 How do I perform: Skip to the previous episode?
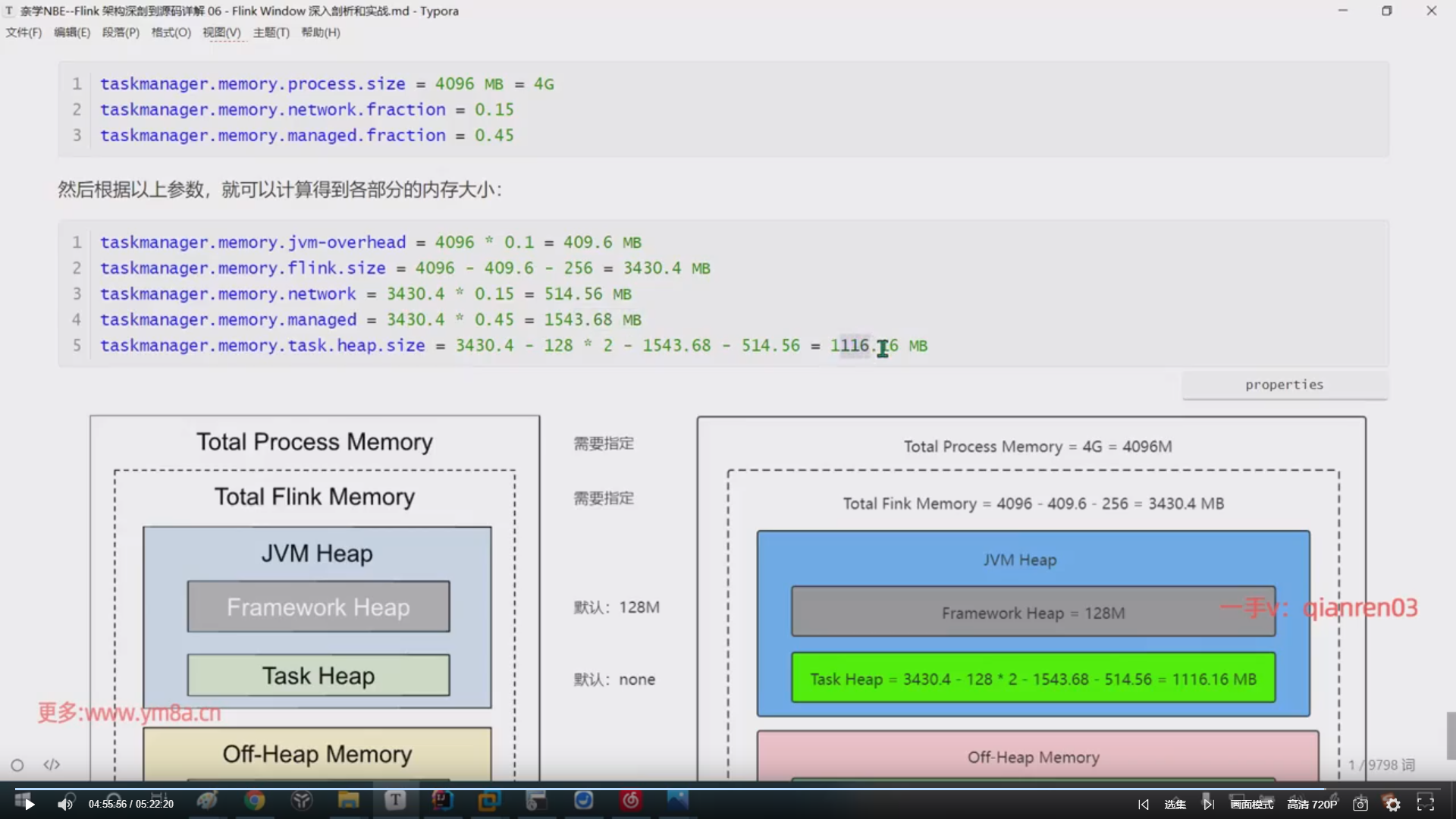click(1144, 805)
